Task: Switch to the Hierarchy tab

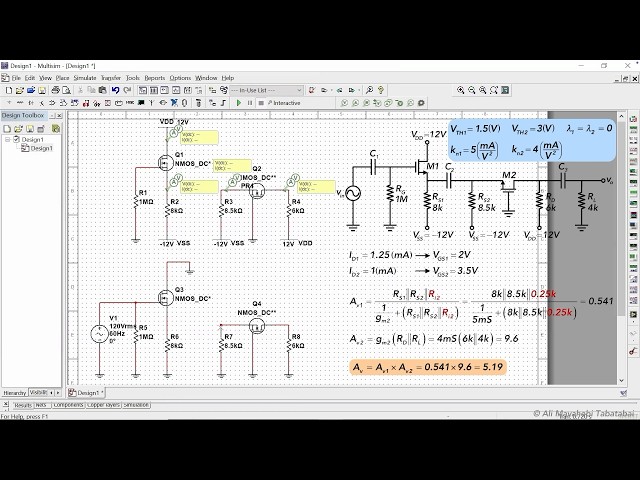Action: (x=14, y=393)
